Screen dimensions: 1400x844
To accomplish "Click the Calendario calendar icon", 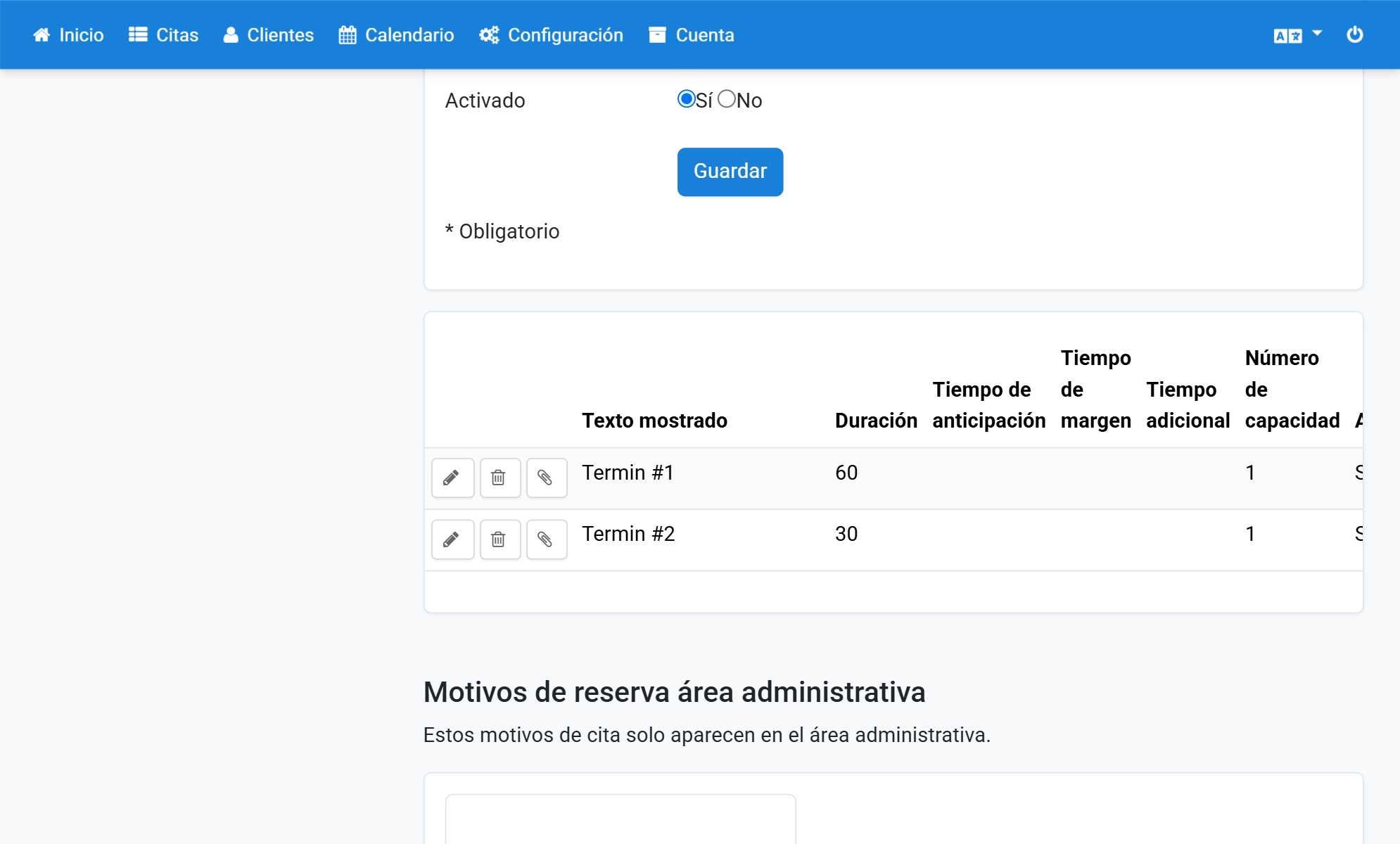I will point(348,35).
